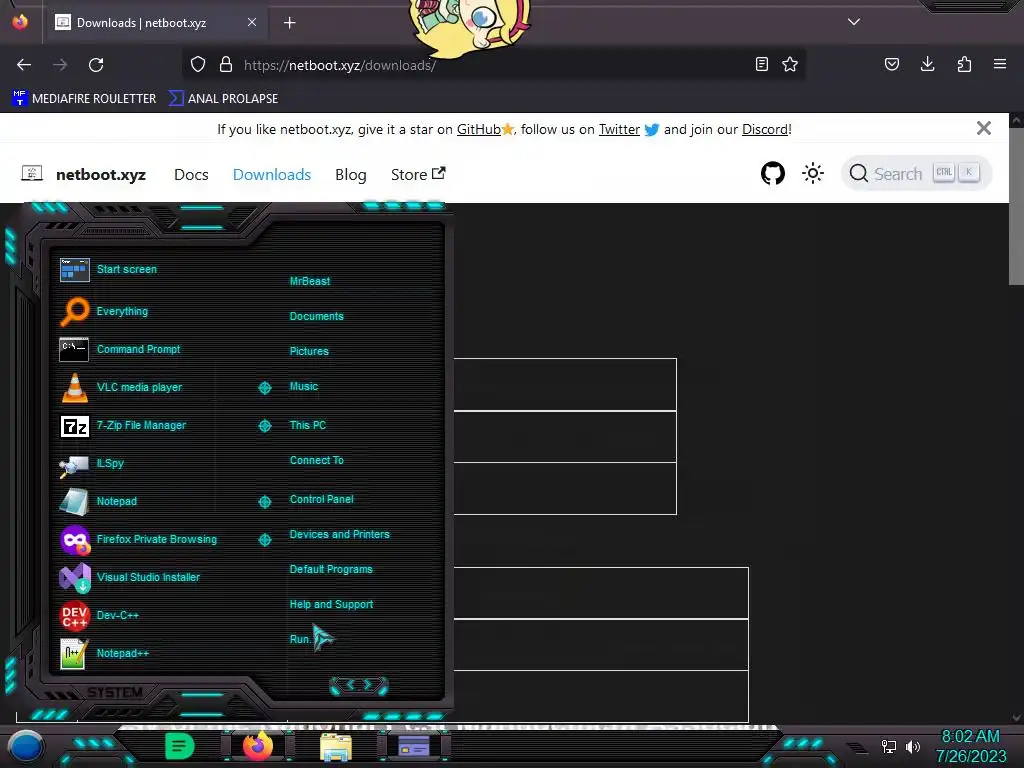Image resolution: width=1024 pixels, height=768 pixels.
Task: List all tabs dropdown
Action: (x=854, y=22)
